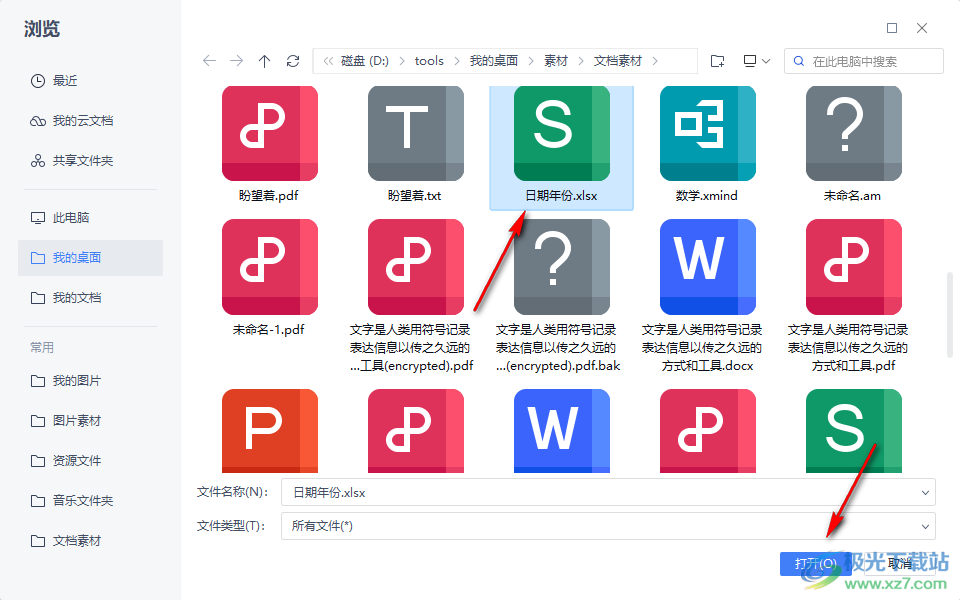Select the PDF ending in 工具(encrypted).pdf
960x600 pixels.
[x=416, y=267]
